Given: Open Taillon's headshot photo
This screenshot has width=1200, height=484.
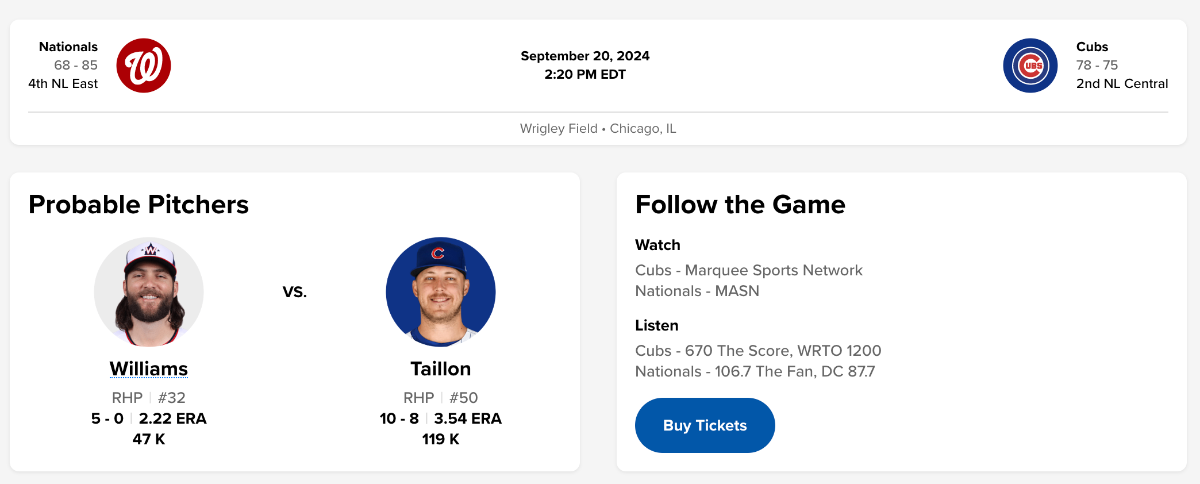Looking at the screenshot, I should [x=440, y=292].
